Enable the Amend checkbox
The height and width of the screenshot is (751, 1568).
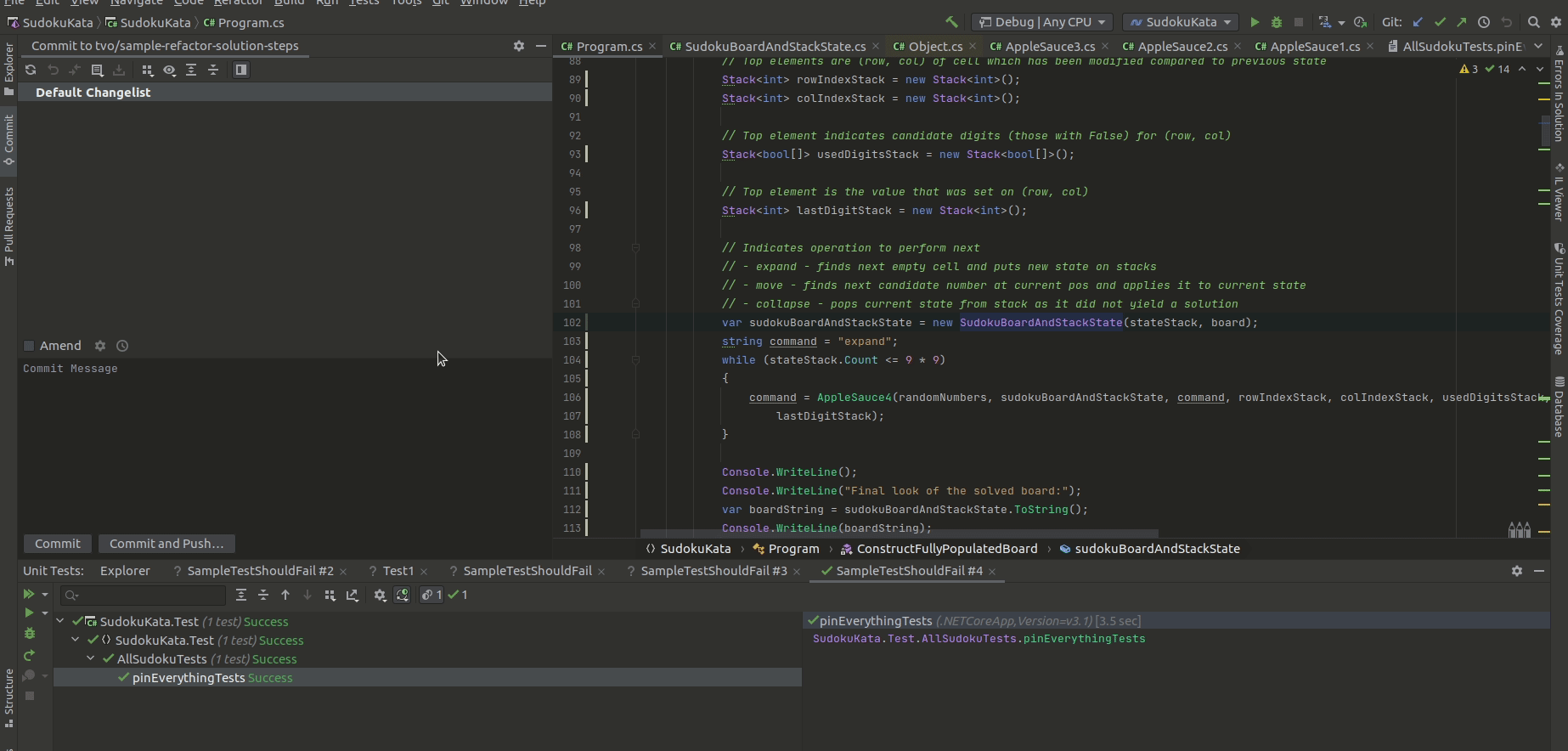point(29,346)
